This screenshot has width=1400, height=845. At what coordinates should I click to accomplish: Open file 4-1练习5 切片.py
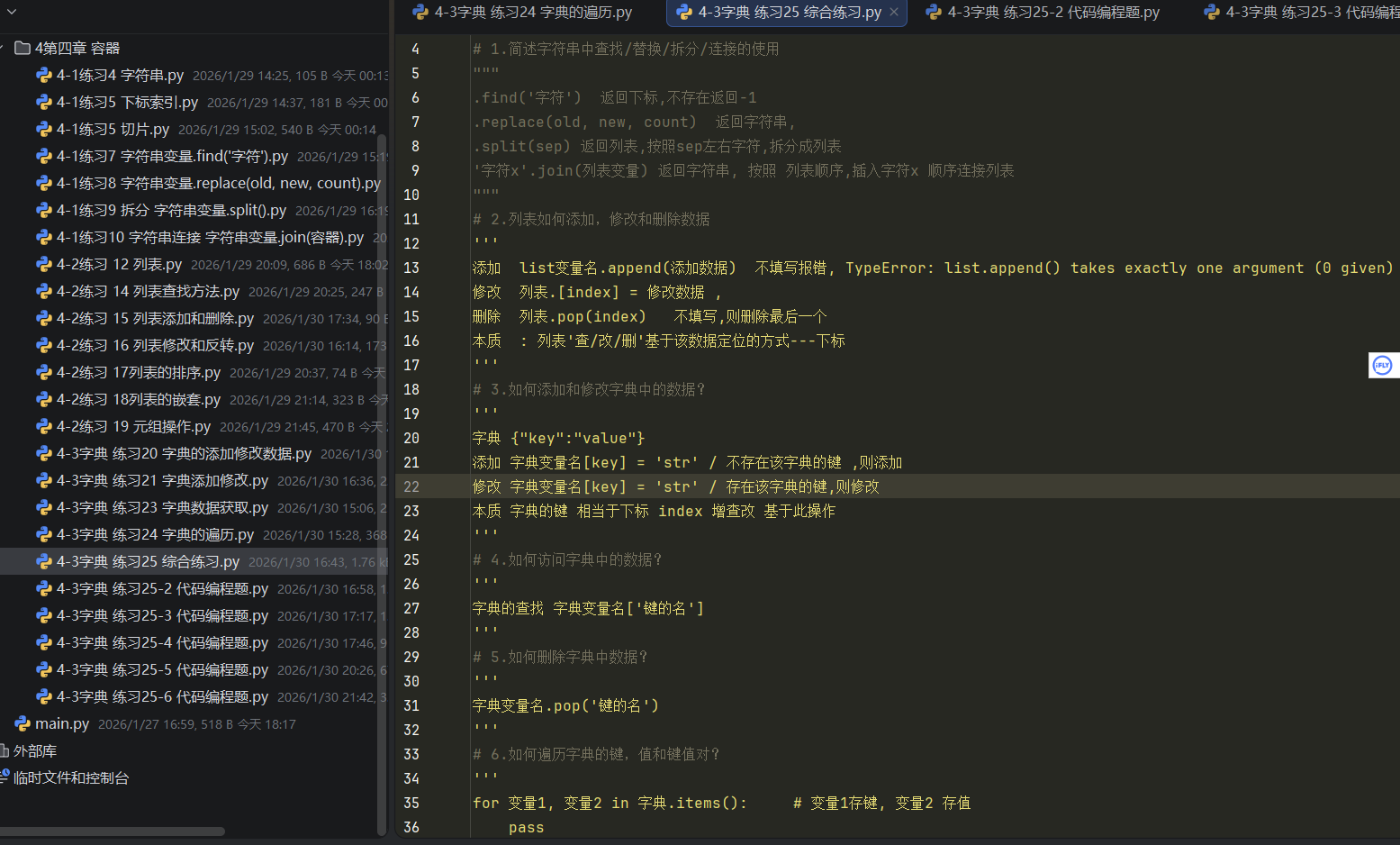(113, 129)
